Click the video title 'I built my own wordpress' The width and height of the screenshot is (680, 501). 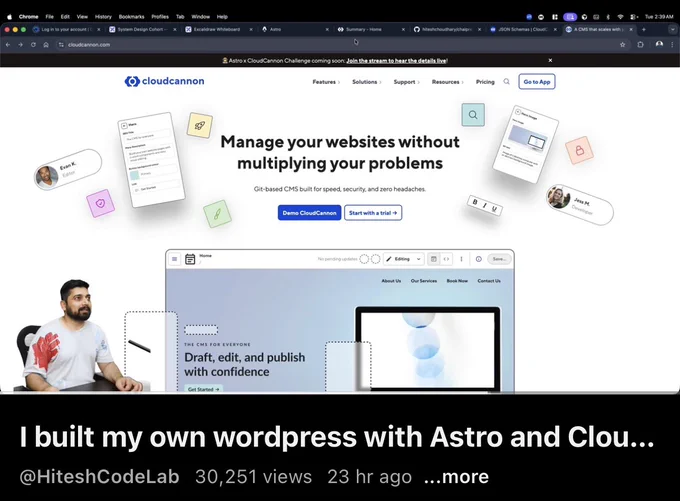click(x=337, y=437)
